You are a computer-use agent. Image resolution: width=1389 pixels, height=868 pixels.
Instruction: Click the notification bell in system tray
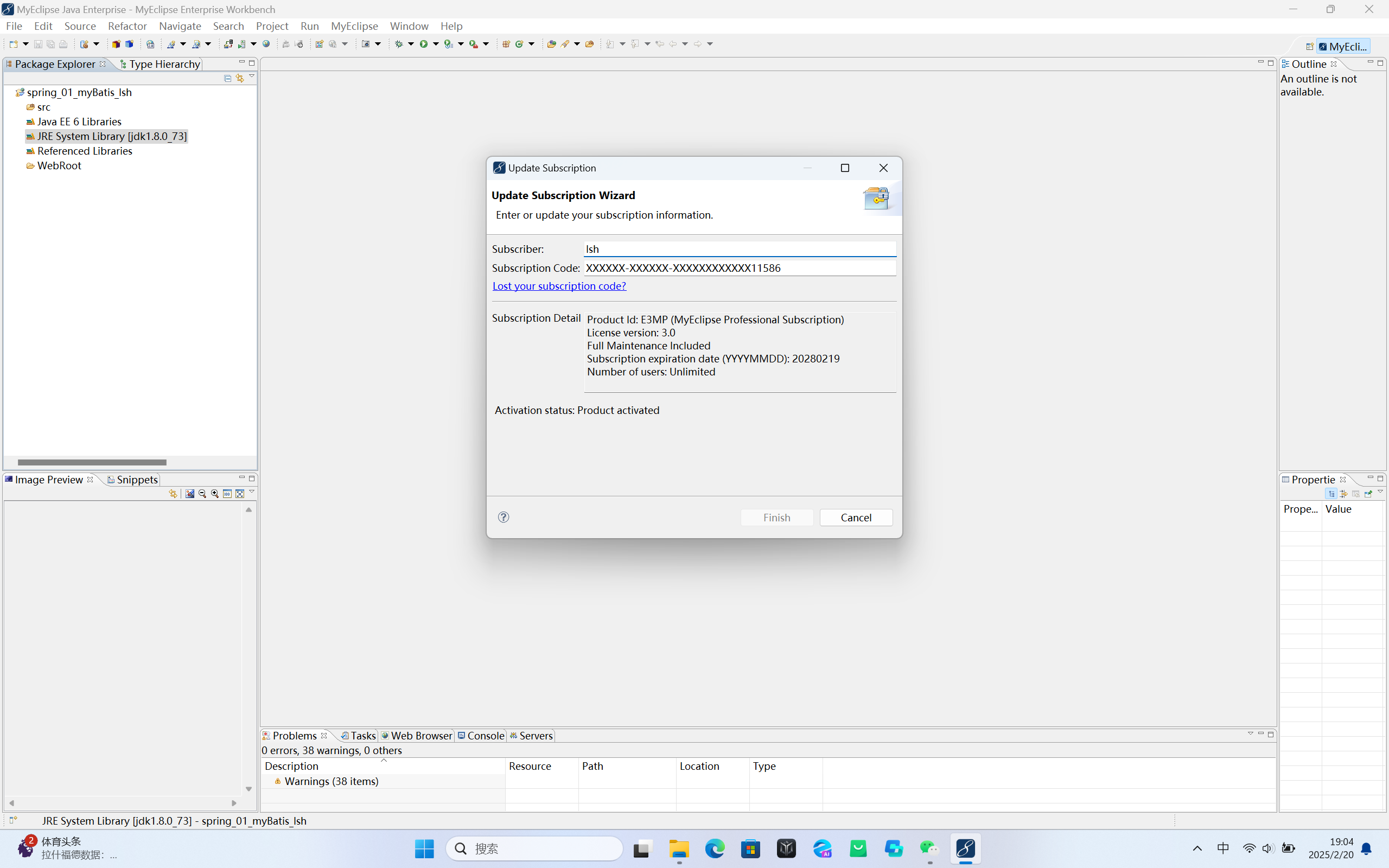pos(1367,848)
